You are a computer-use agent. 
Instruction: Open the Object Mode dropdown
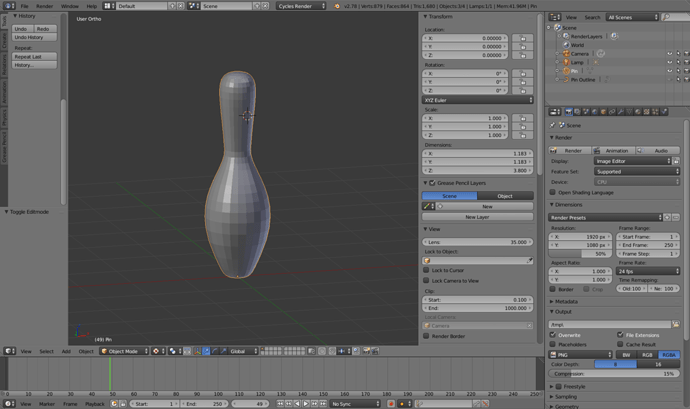point(125,351)
